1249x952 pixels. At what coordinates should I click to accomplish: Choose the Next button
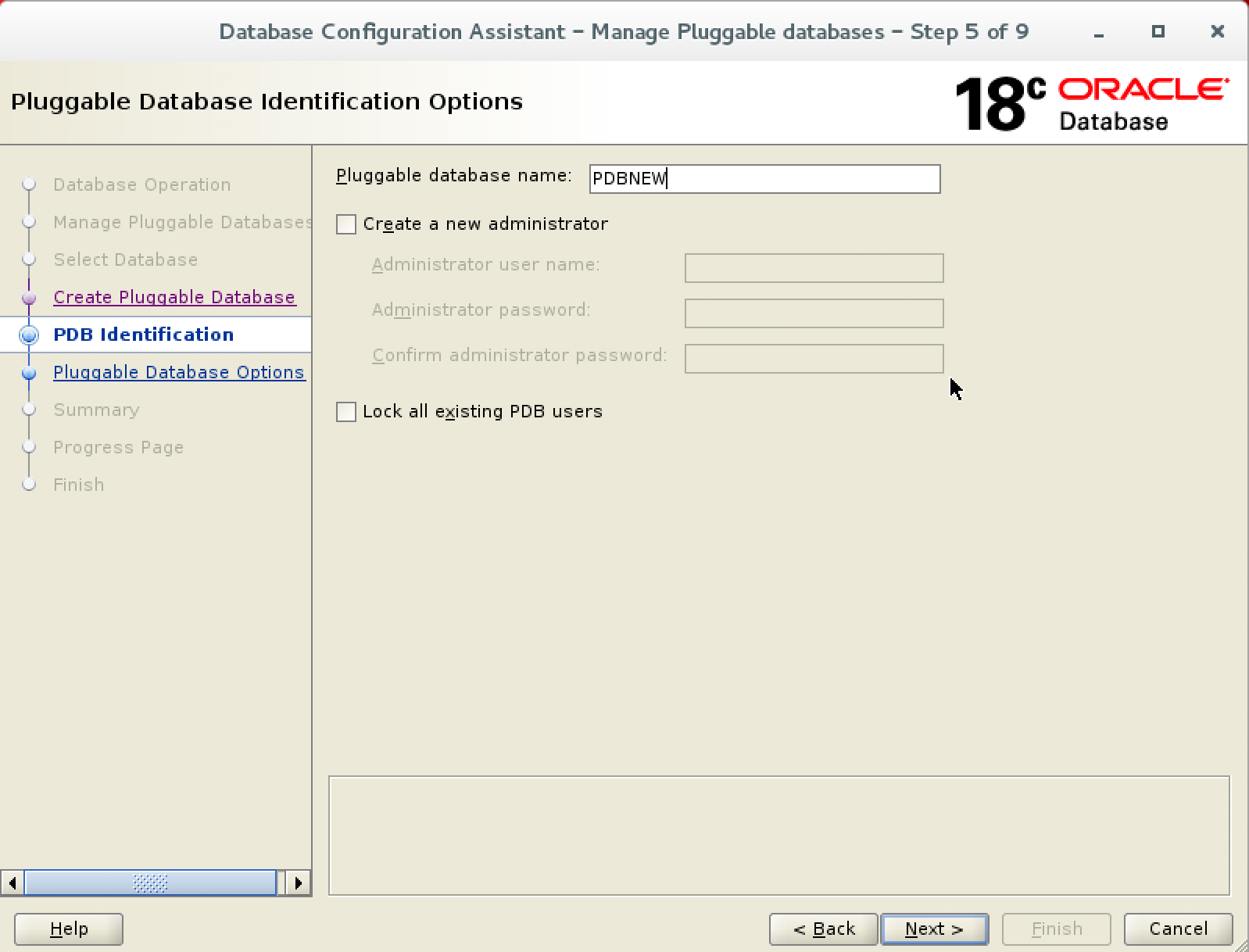click(934, 929)
